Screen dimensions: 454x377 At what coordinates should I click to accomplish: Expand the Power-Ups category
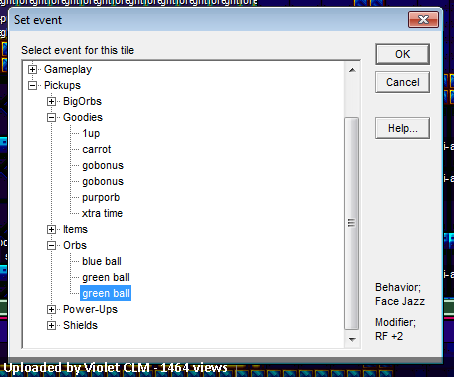click(51, 309)
